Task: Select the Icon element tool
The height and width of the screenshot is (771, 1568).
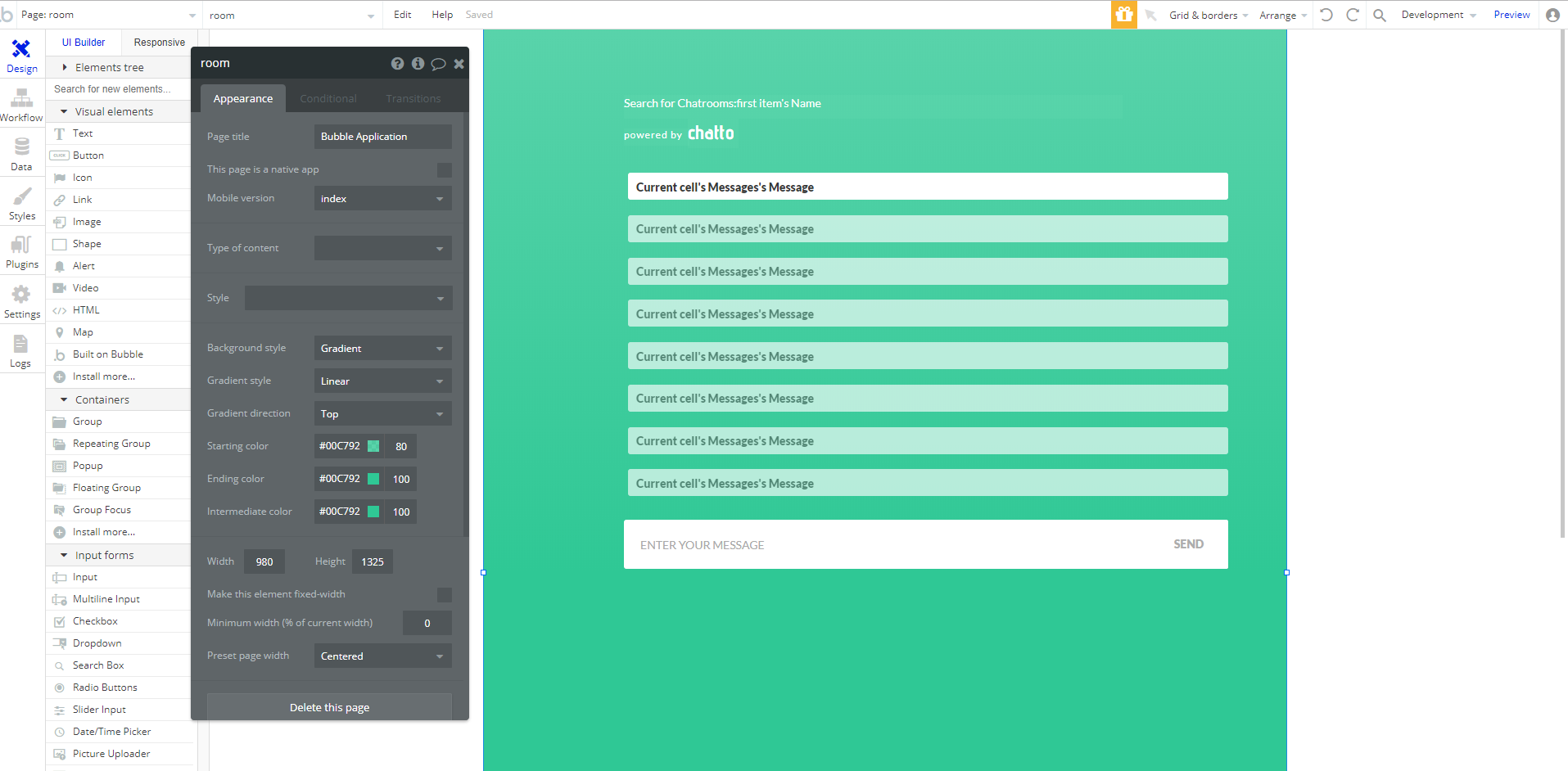Action: (120, 178)
